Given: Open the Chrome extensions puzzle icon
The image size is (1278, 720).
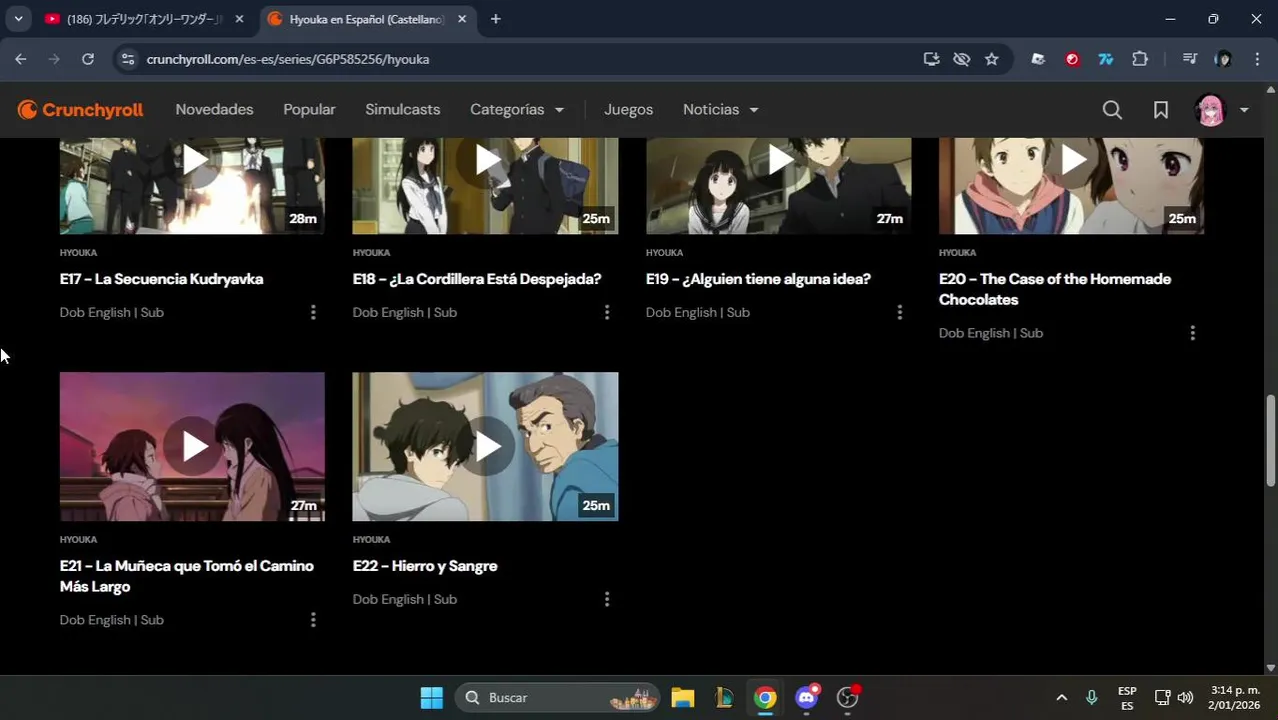Looking at the screenshot, I should [1140, 59].
